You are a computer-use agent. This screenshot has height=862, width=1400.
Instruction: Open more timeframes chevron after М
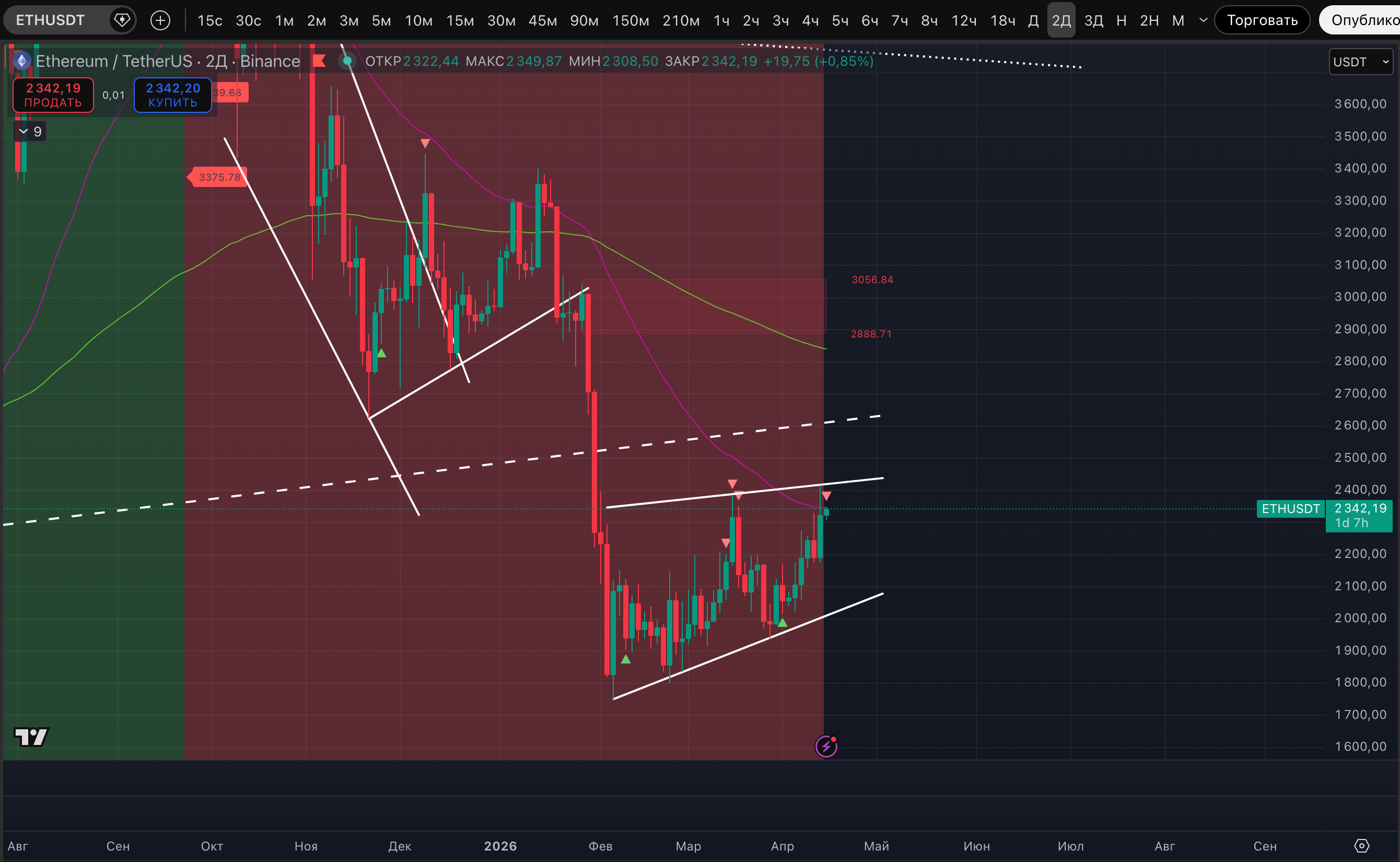coord(1204,20)
